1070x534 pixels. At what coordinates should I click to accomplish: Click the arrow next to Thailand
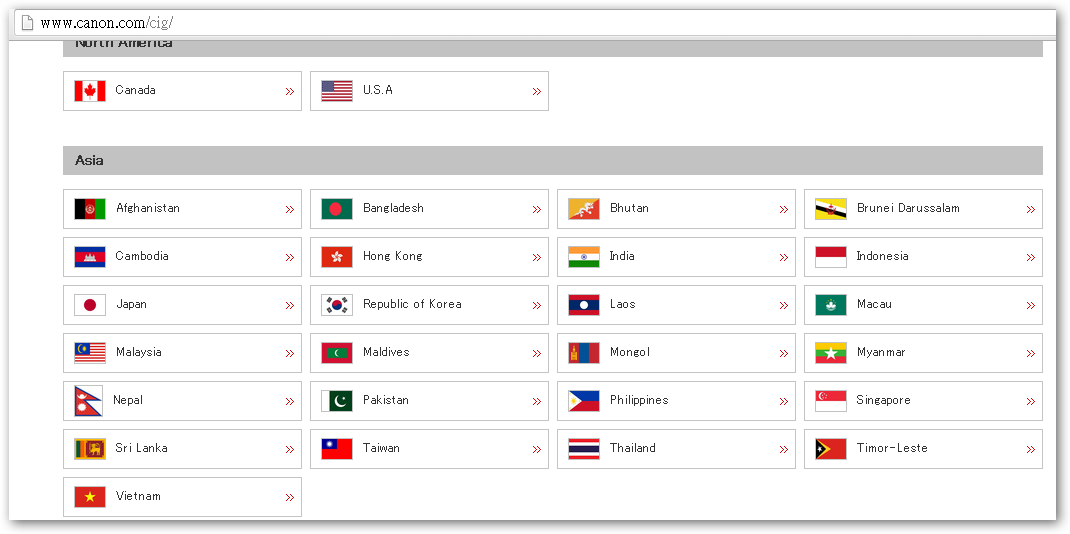pyautogui.click(x=784, y=450)
